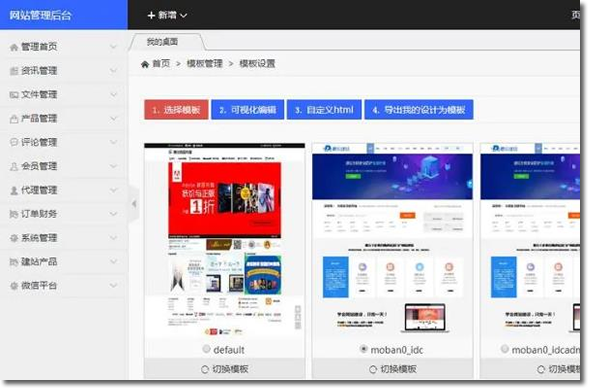Expand the 会员管理 menu chevron
Image resolution: width=600 pixels, height=391 pixels.
[x=113, y=166]
